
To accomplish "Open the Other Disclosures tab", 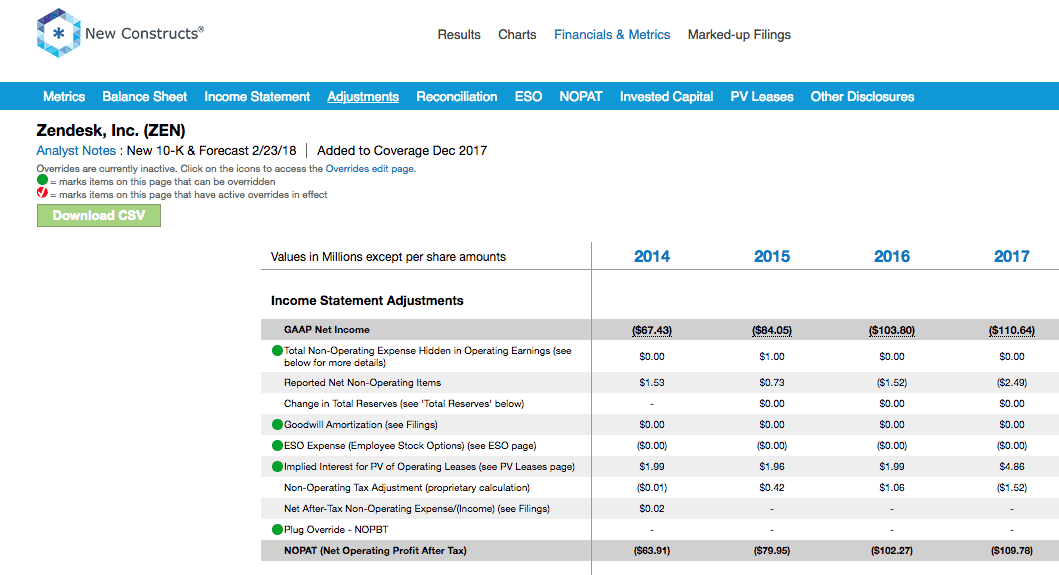I will [x=862, y=97].
